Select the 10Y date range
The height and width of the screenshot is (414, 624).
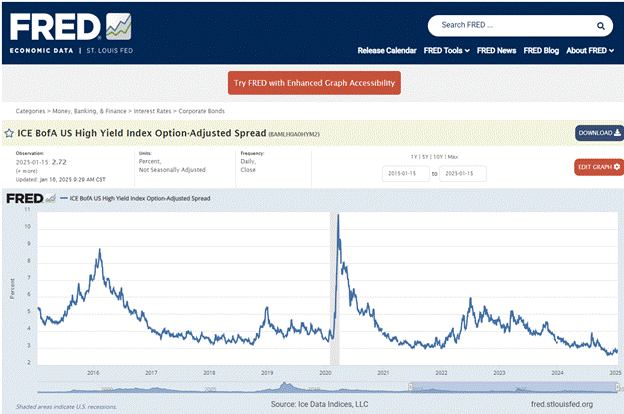(438, 157)
